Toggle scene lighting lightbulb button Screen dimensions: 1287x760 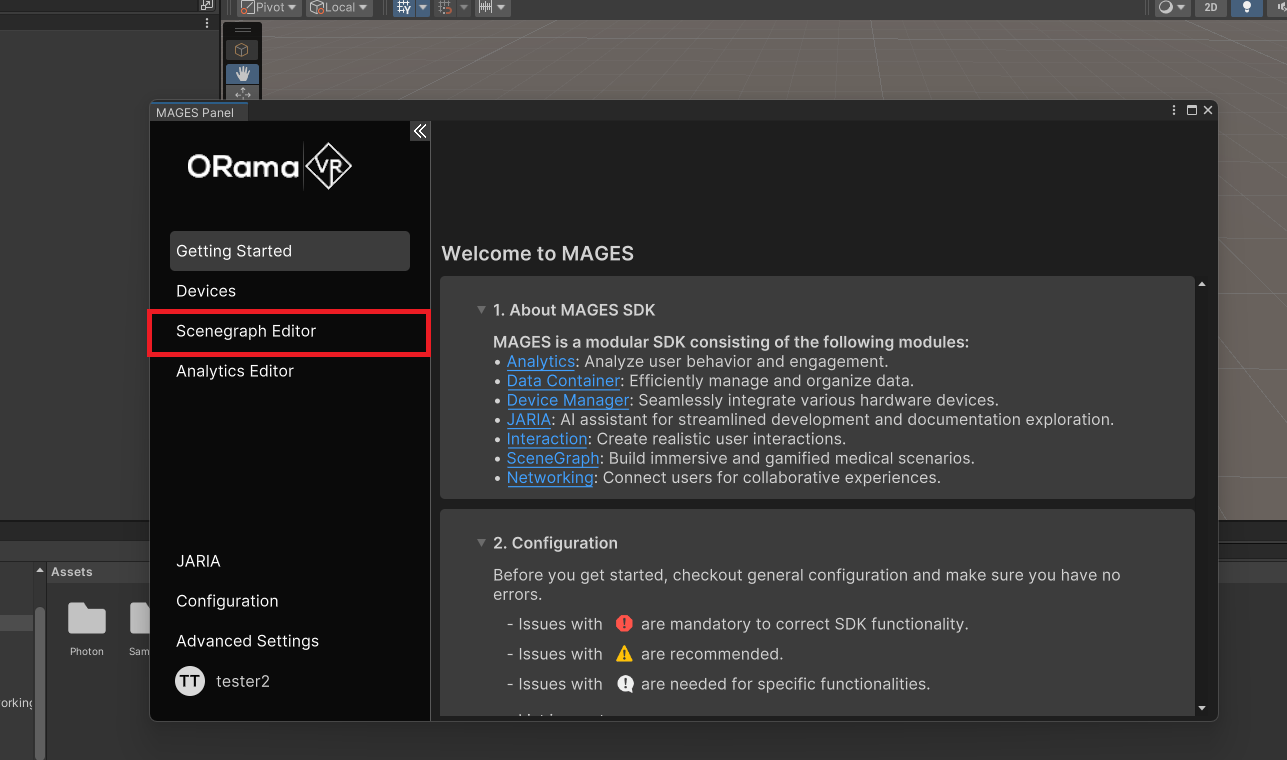(x=1246, y=7)
